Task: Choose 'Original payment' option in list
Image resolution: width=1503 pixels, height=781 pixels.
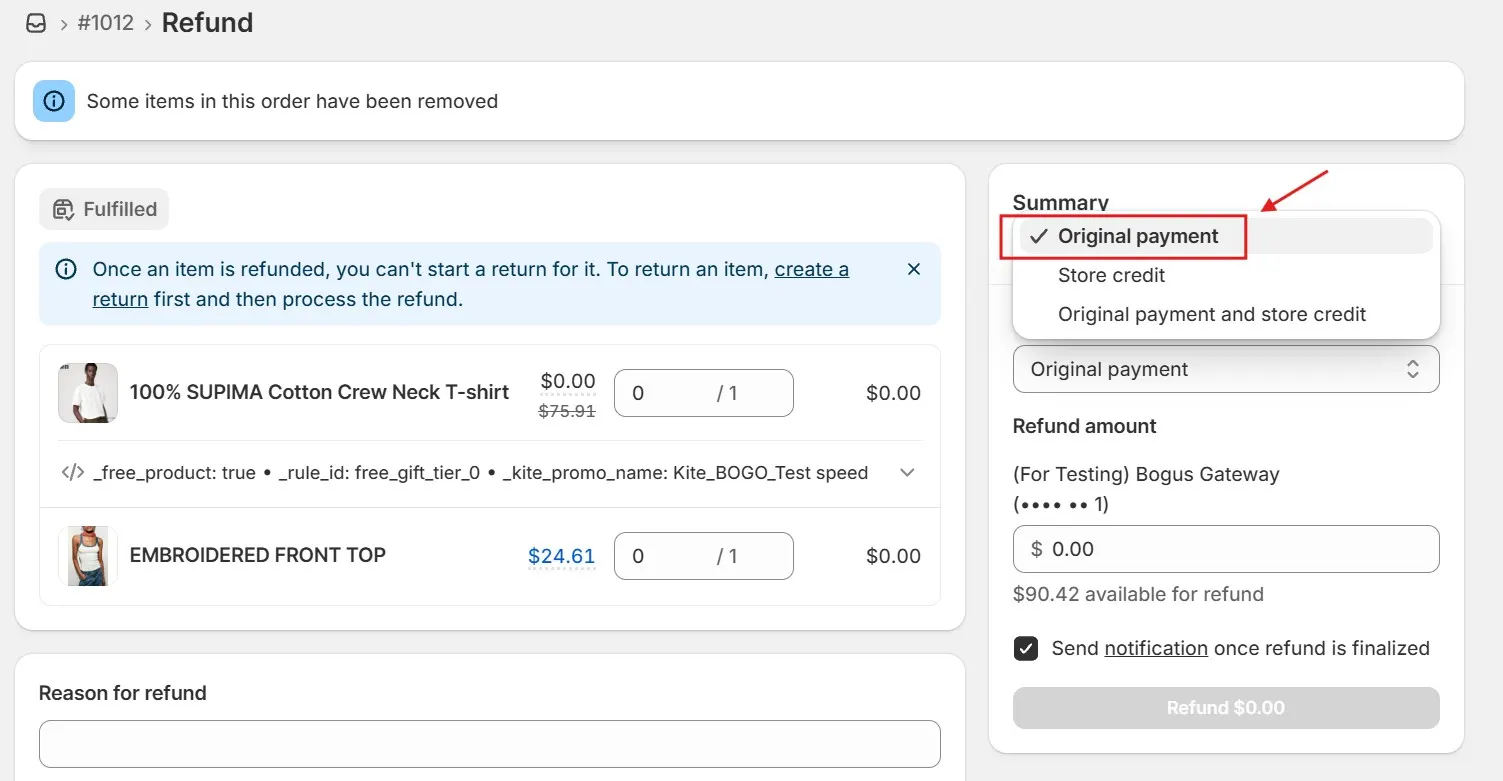Action: point(1226,236)
